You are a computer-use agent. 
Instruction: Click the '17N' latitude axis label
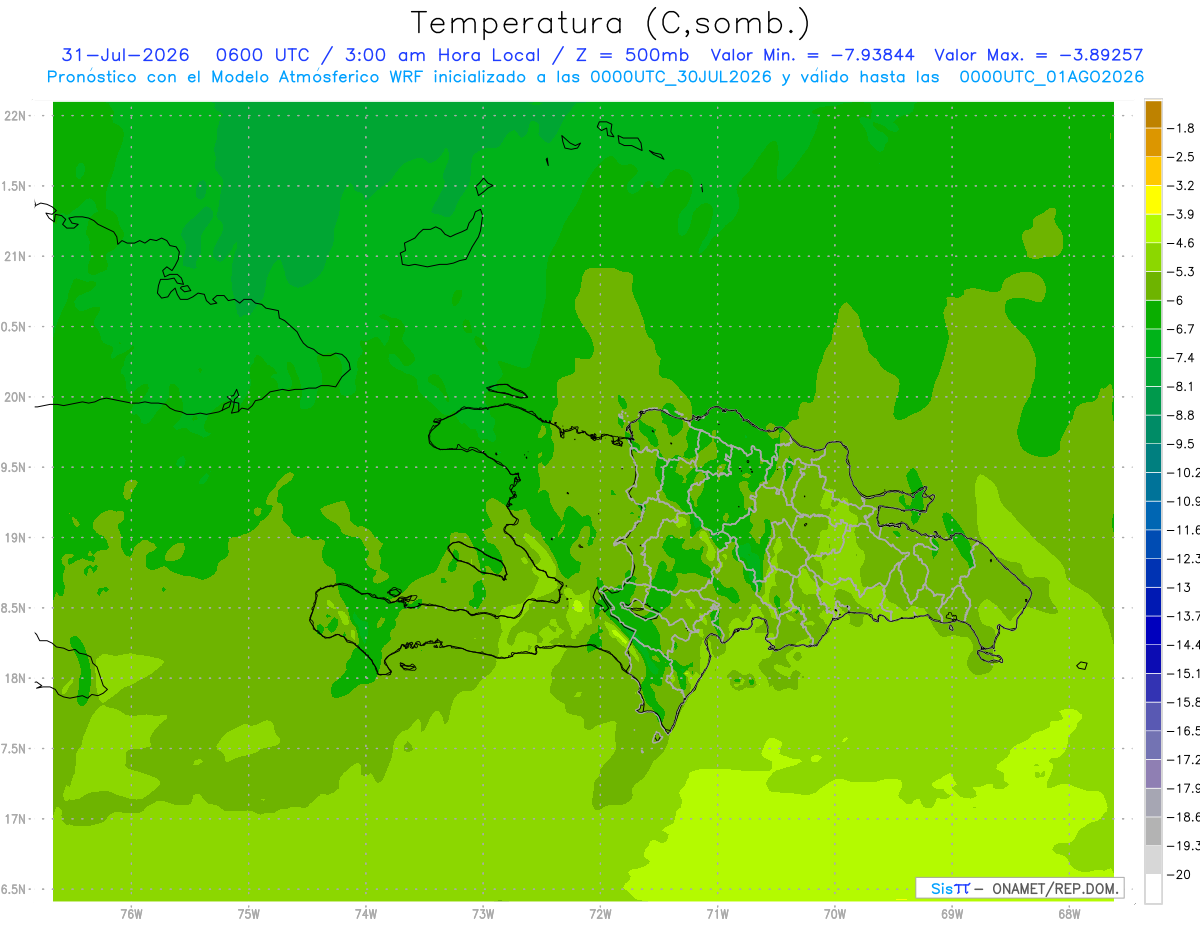15,819
